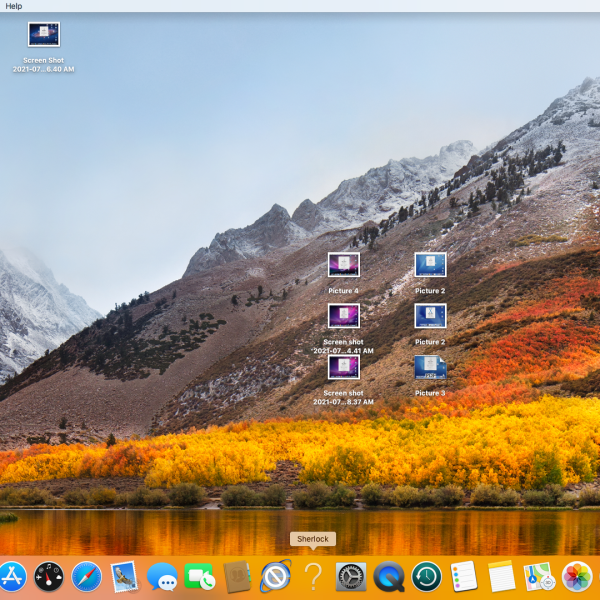Open the App Store from the dock
600x600 pixels.
pyautogui.click(x=12, y=576)
